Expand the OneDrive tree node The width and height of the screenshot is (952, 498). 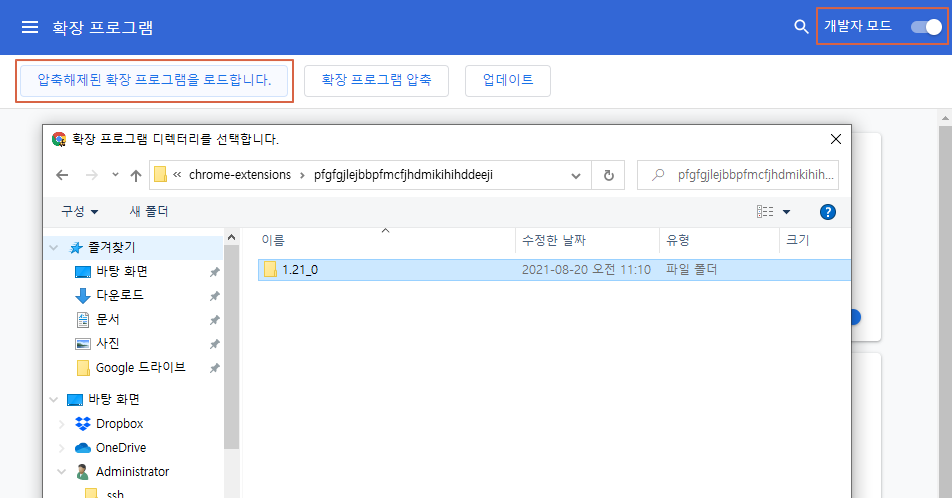61,448
